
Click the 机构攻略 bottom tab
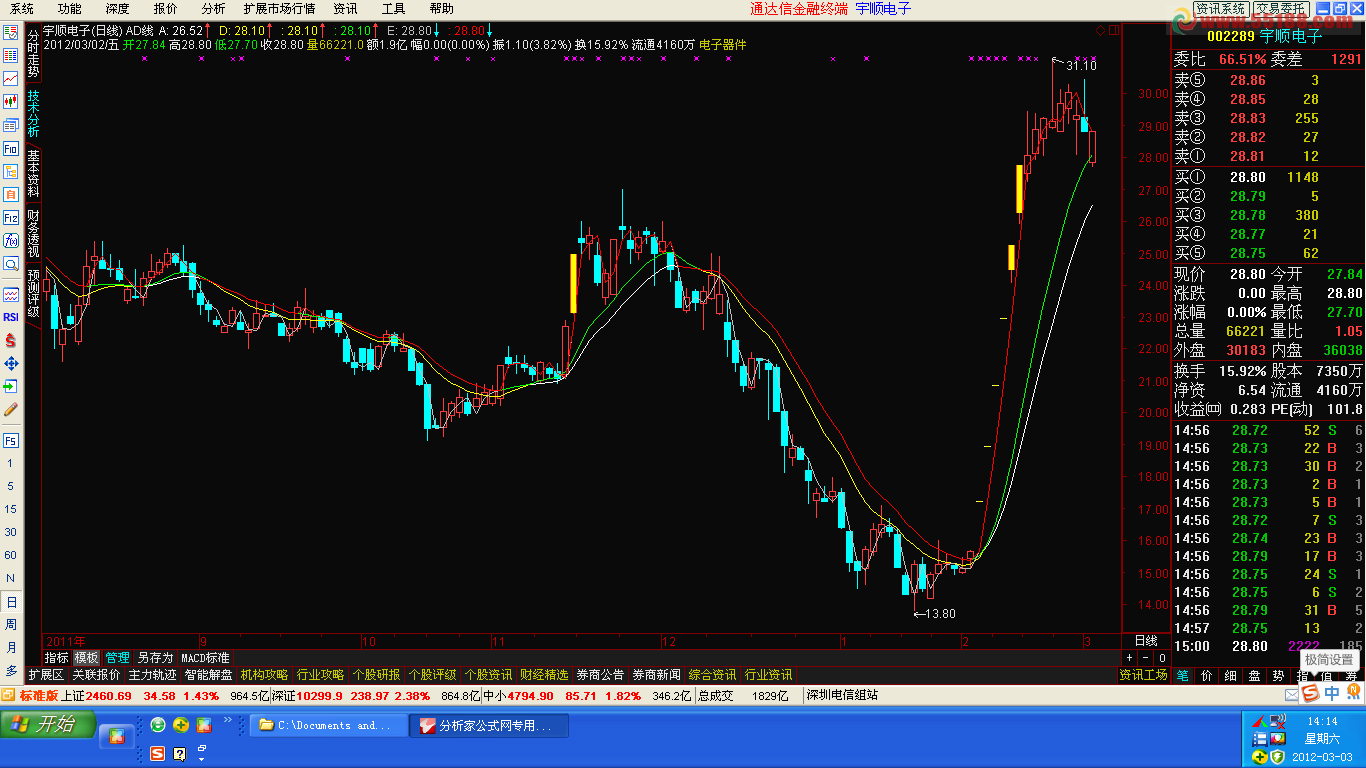(264, 675)
